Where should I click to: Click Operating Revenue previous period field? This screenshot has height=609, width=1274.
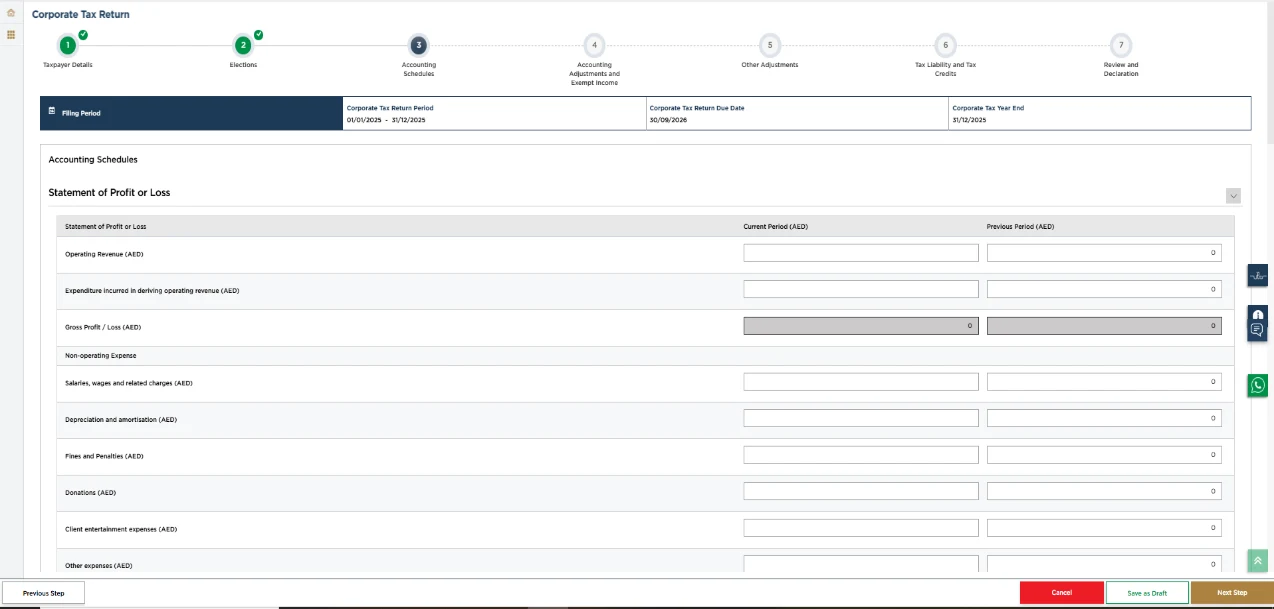click(x=1104, y=253)
